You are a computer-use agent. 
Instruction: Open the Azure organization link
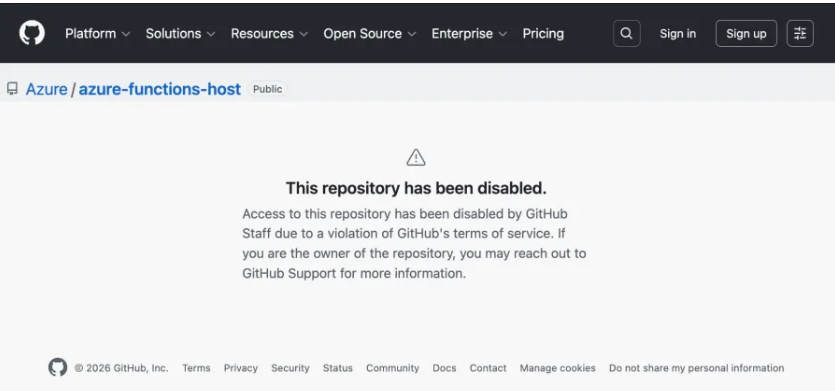46,89
